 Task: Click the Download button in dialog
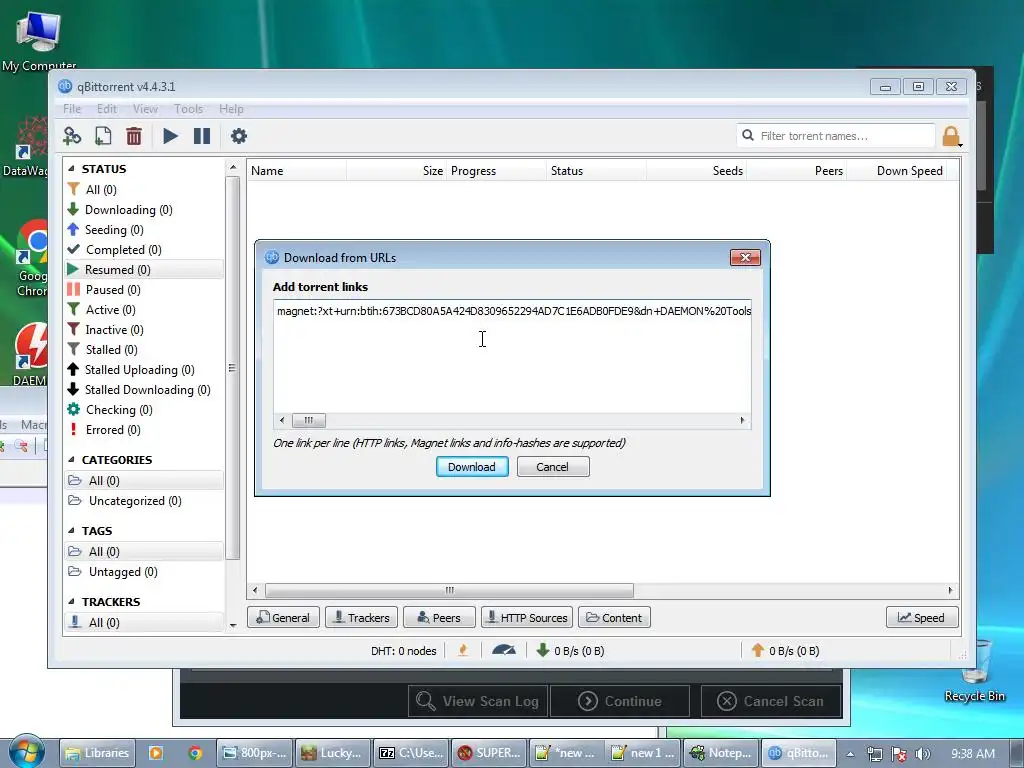click(472, 467)
